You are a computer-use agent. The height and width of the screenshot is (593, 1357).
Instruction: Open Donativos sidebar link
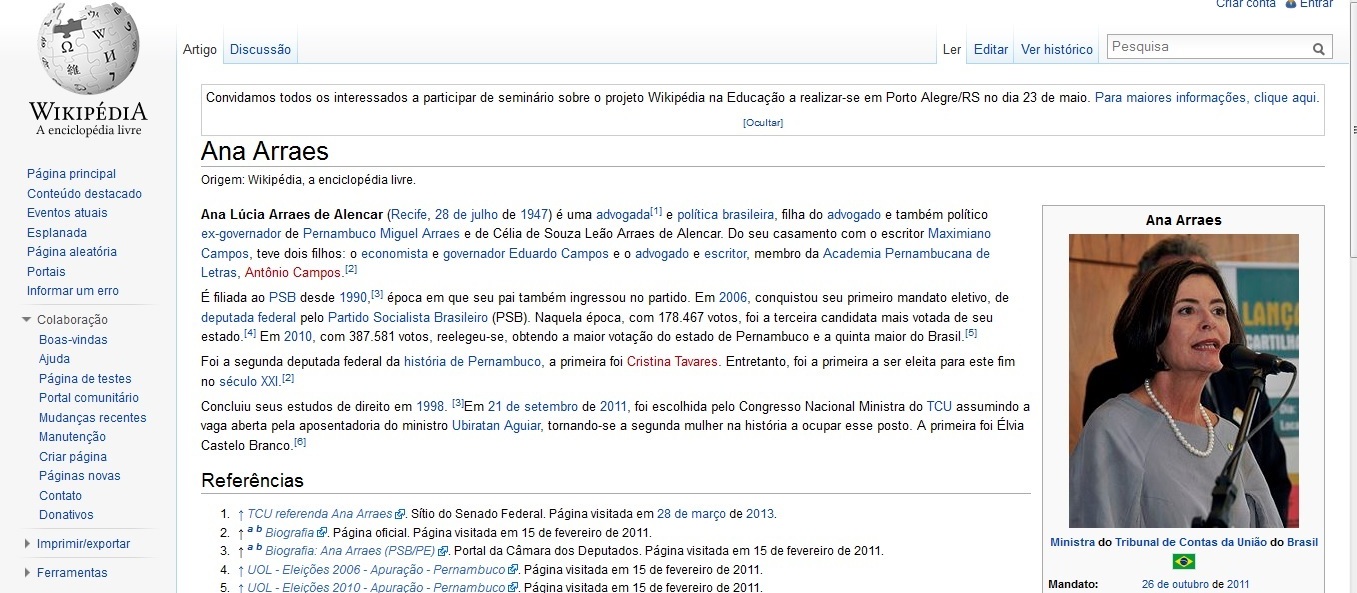[66, 515]
